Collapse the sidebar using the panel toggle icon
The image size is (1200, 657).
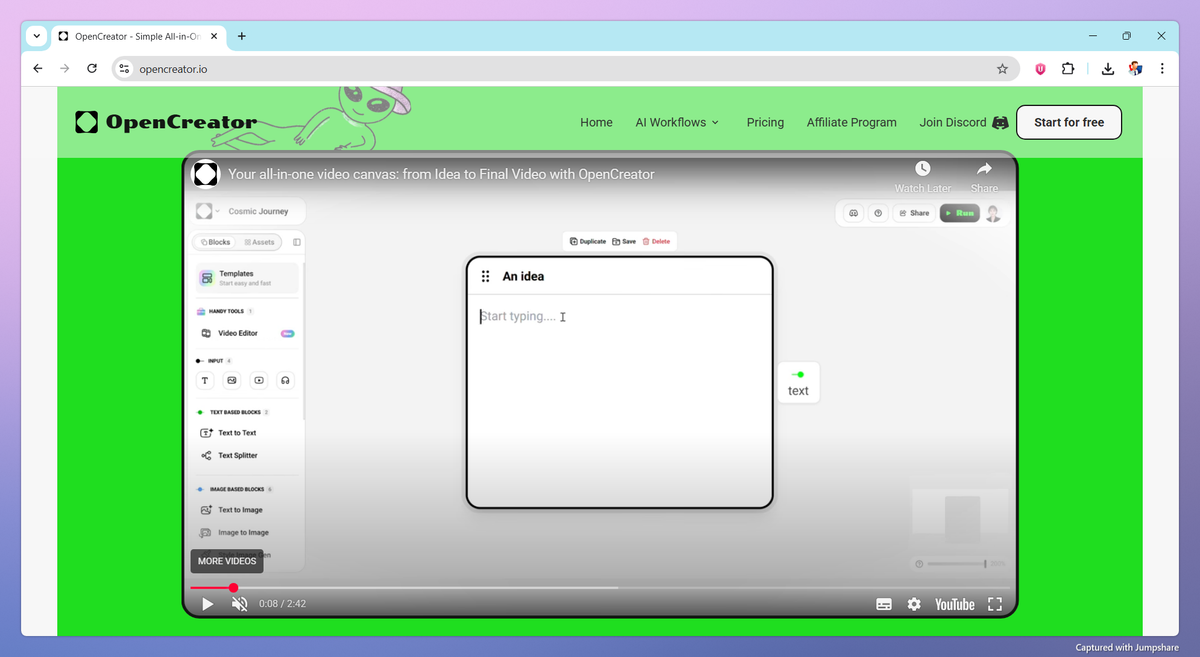point(296,241)
